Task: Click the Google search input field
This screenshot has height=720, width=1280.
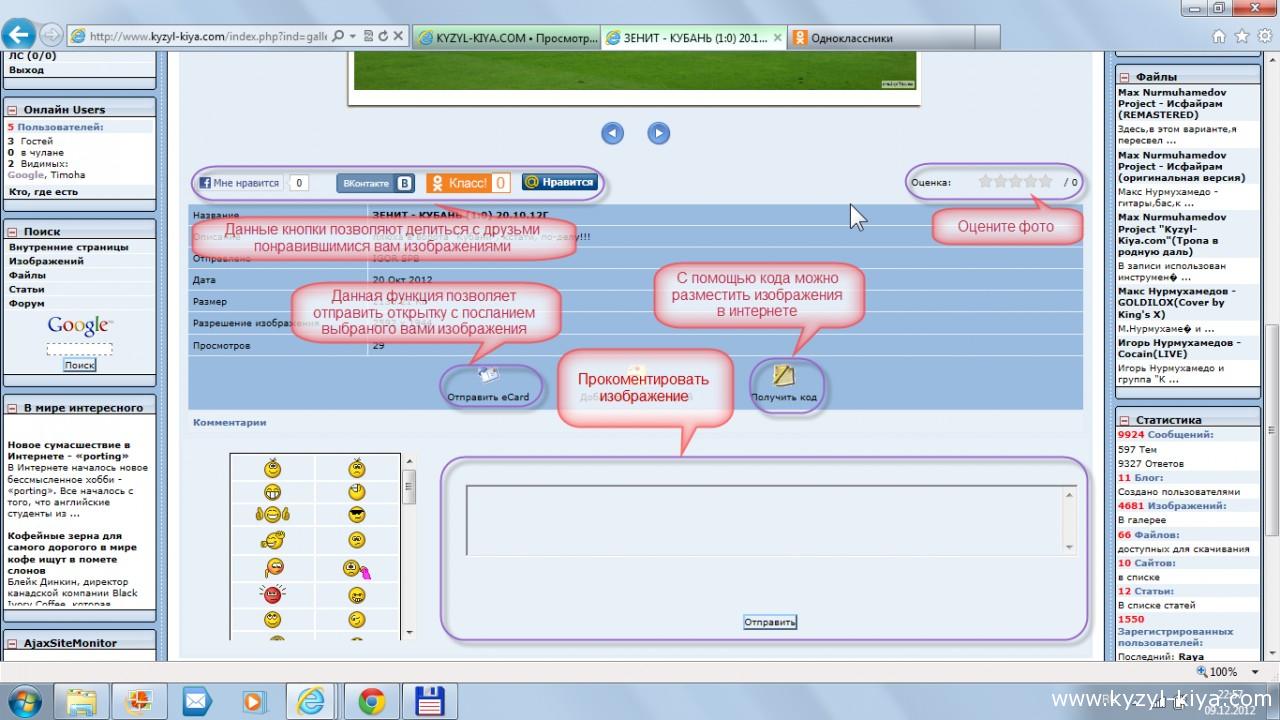Action: click(79, 349)
